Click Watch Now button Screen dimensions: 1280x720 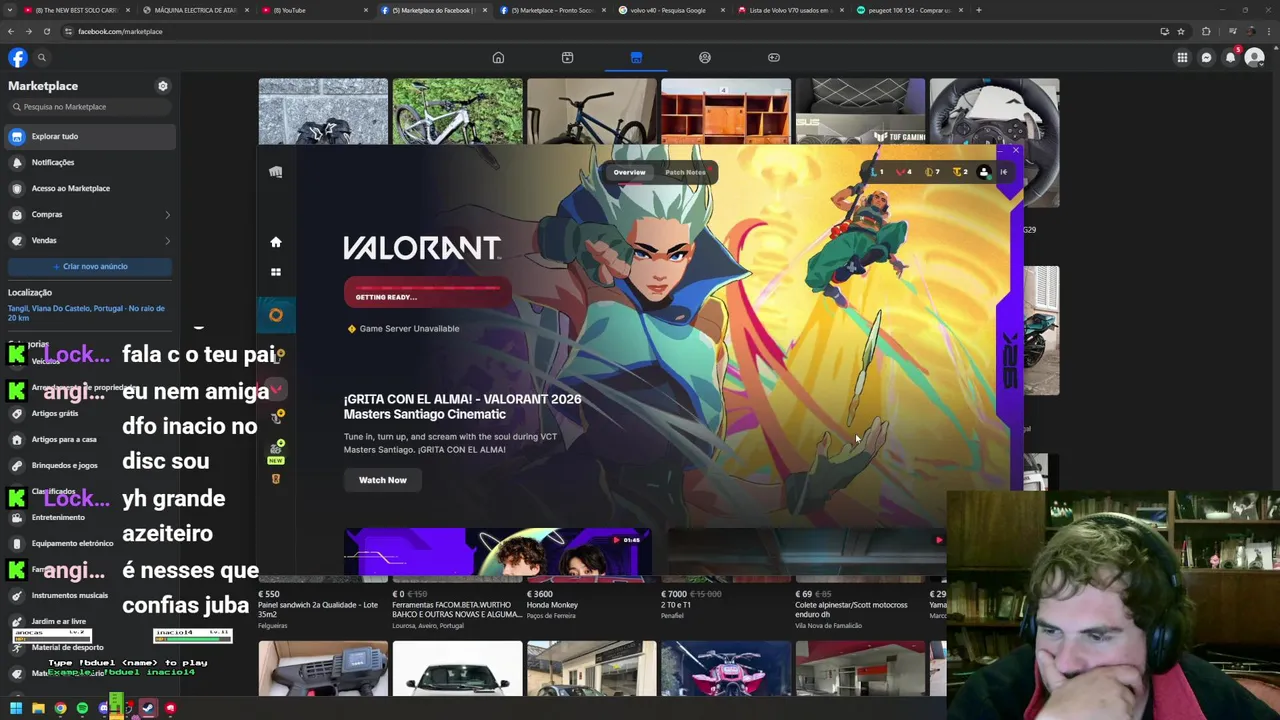(x=383, y=480)
